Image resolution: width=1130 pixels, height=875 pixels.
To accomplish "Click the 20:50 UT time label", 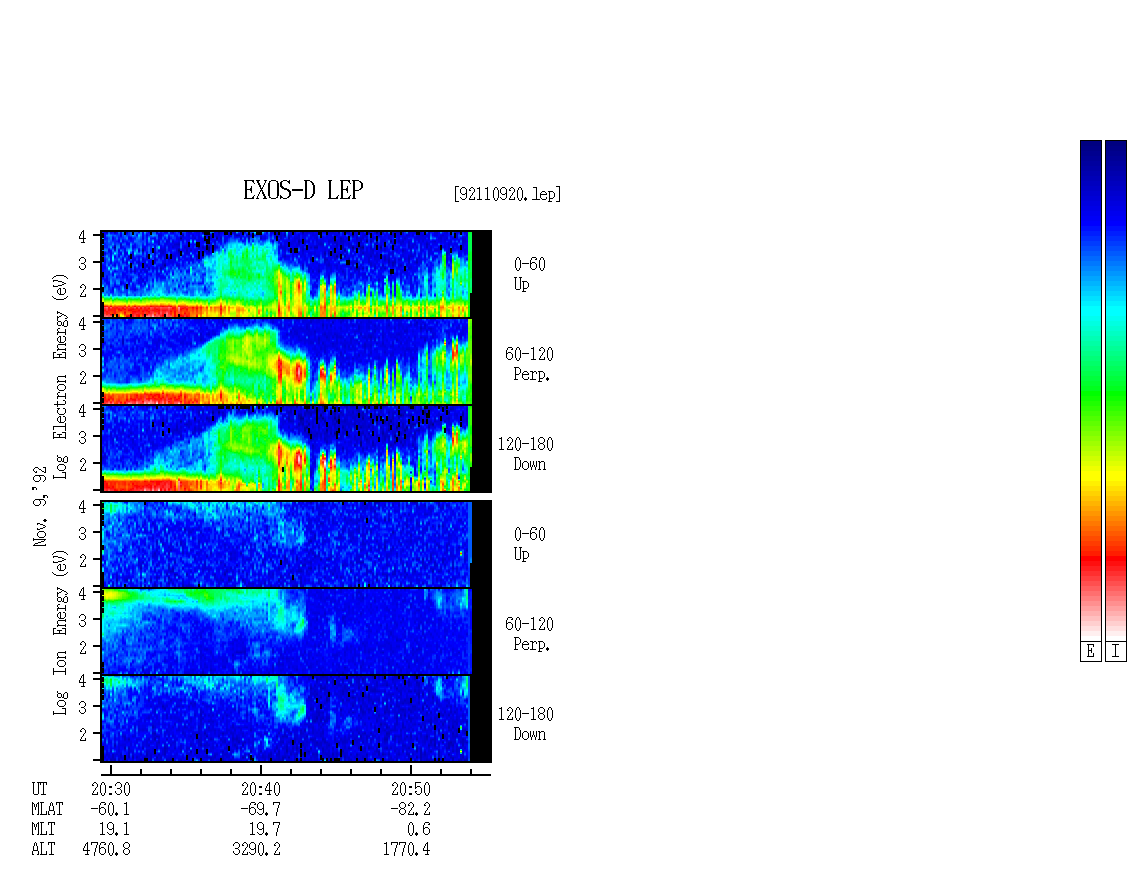I will pos(411,789).
